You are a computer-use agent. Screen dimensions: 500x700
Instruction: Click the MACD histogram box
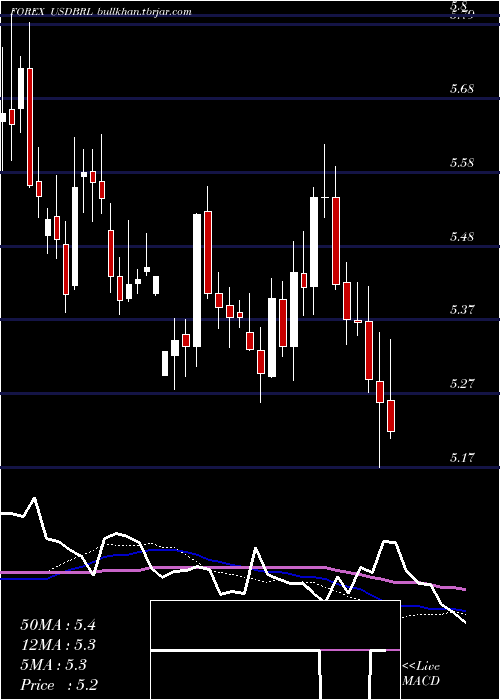tap(275, 650)
